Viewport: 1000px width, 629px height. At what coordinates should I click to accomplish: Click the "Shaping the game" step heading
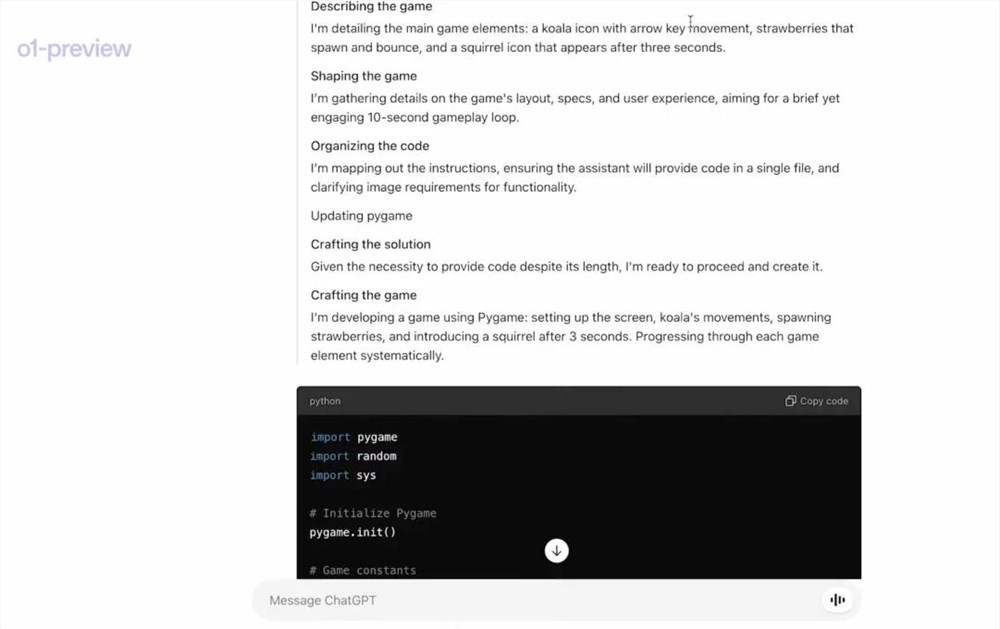tap(363, 76)
